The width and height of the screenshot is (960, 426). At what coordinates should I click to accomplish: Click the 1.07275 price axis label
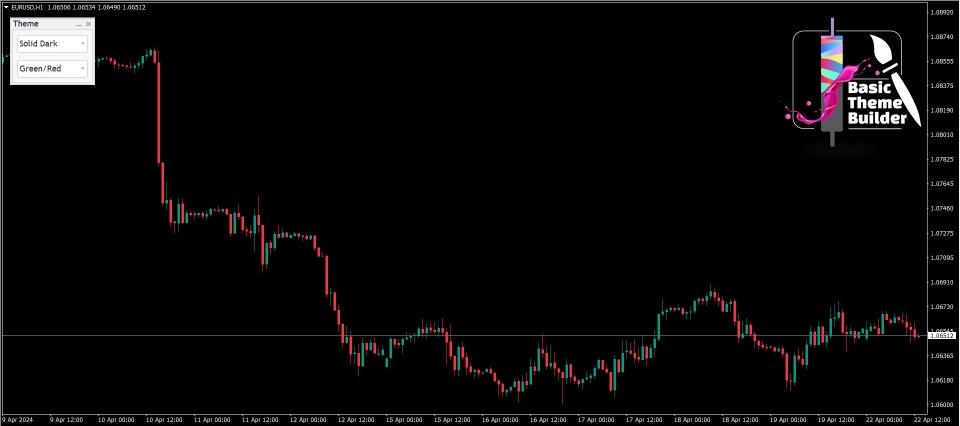(x=941, y=233)
